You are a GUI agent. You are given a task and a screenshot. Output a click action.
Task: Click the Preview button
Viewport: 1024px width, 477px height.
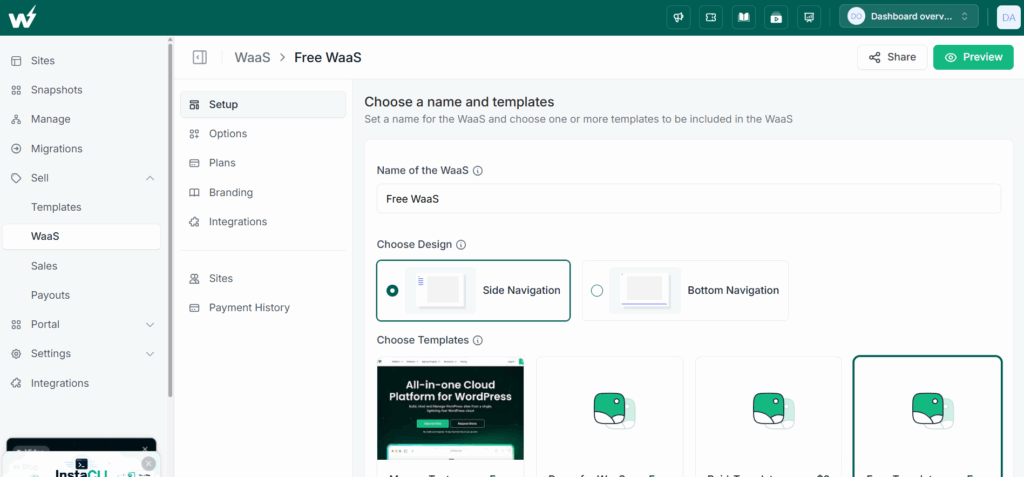pyautogui.click(x=973, y=57)
